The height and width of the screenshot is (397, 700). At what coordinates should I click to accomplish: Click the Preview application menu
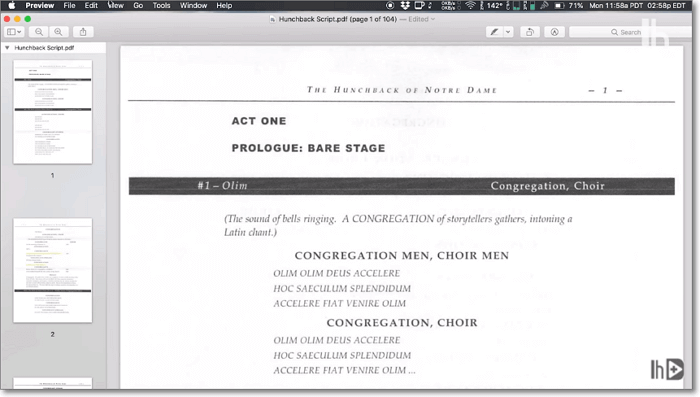(39, 5)
